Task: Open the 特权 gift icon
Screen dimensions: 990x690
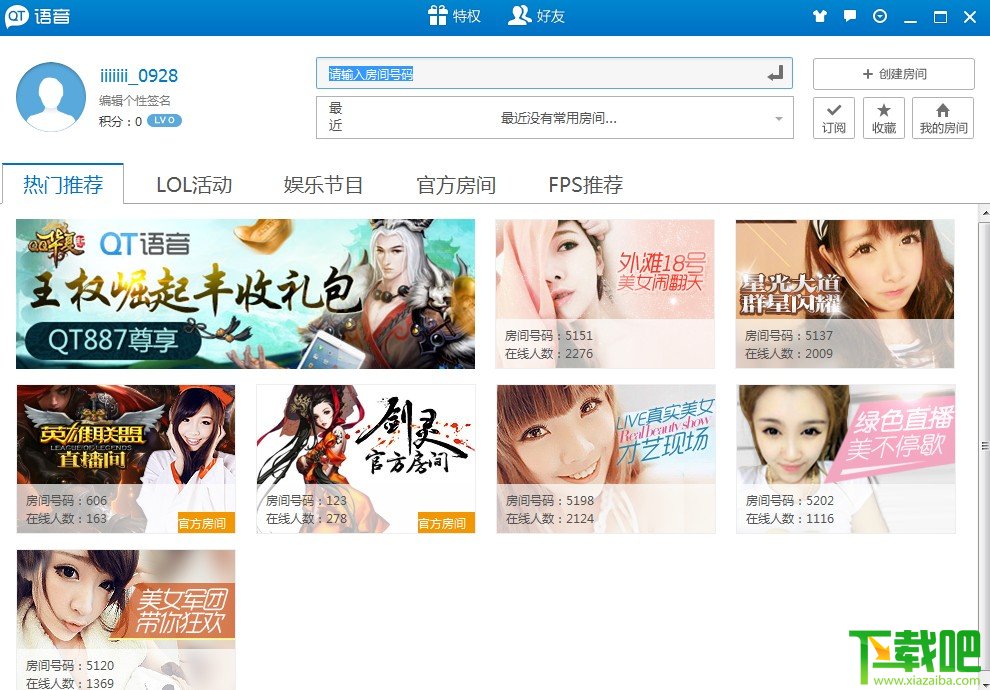Action: (x=453, y=16)
